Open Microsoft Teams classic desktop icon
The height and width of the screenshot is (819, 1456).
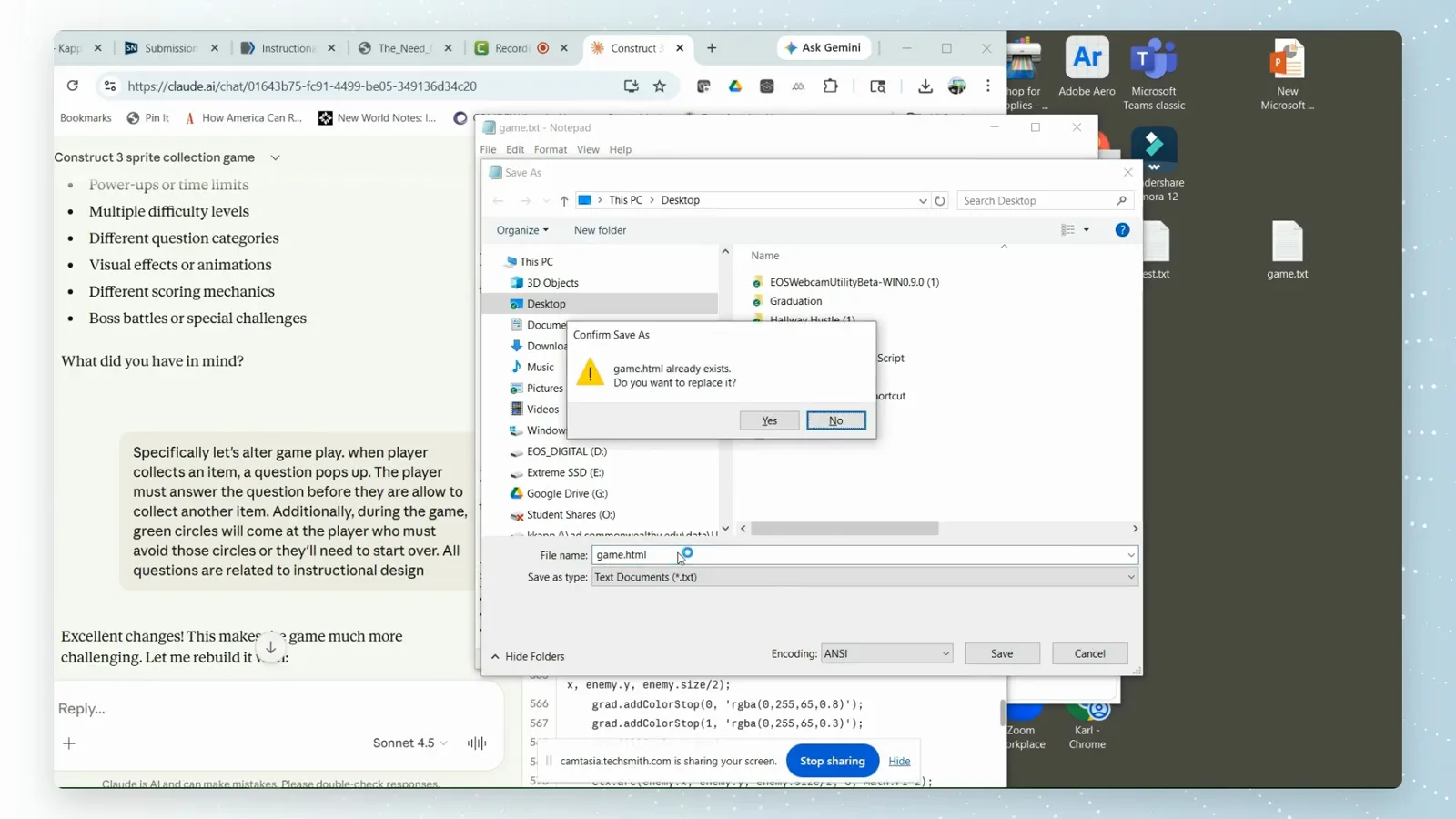click(1154, 75)
